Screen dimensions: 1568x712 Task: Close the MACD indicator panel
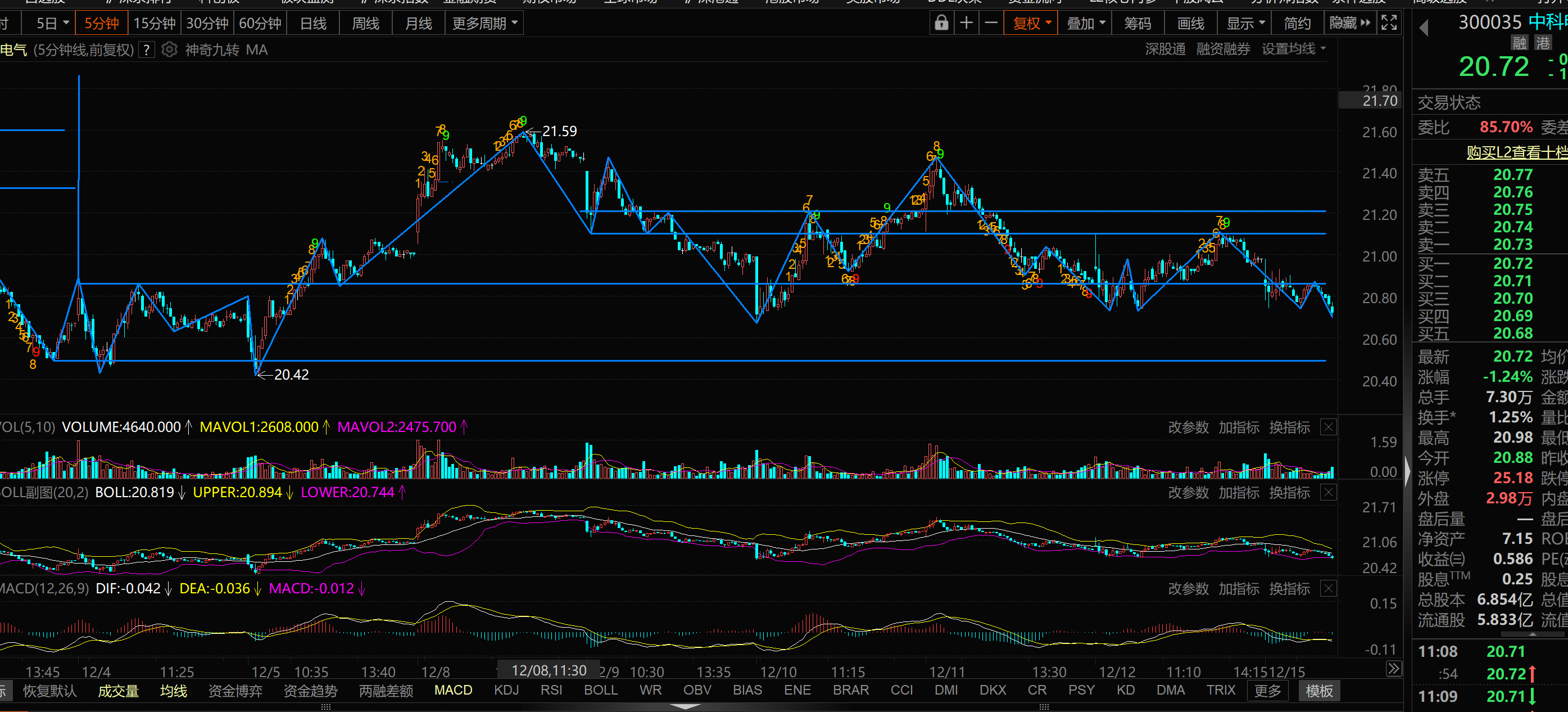click(1328, 588)
